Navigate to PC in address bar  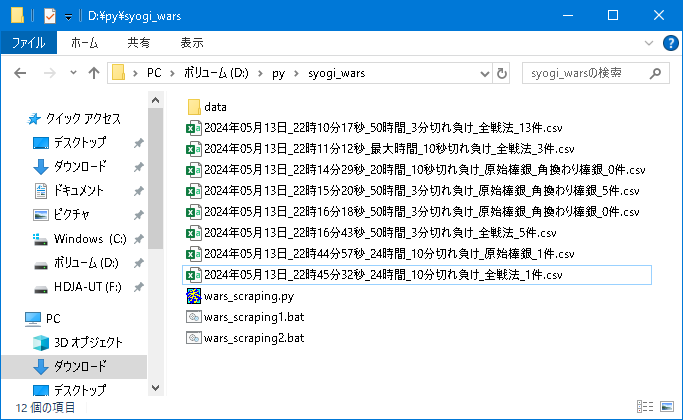pyautogui.click(x=154, y=73)
